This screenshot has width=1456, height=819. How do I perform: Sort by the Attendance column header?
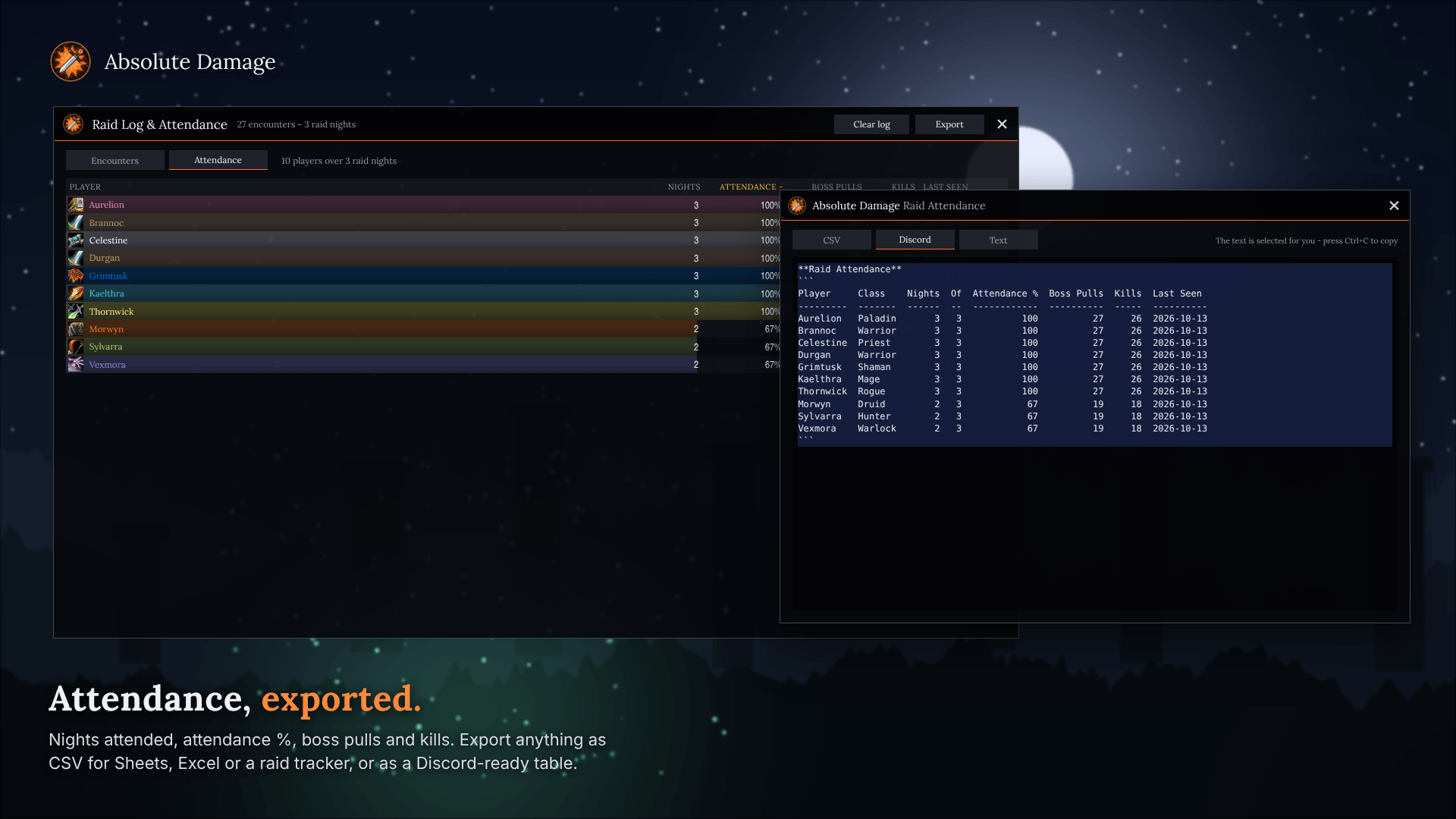[x=751, y=187]
